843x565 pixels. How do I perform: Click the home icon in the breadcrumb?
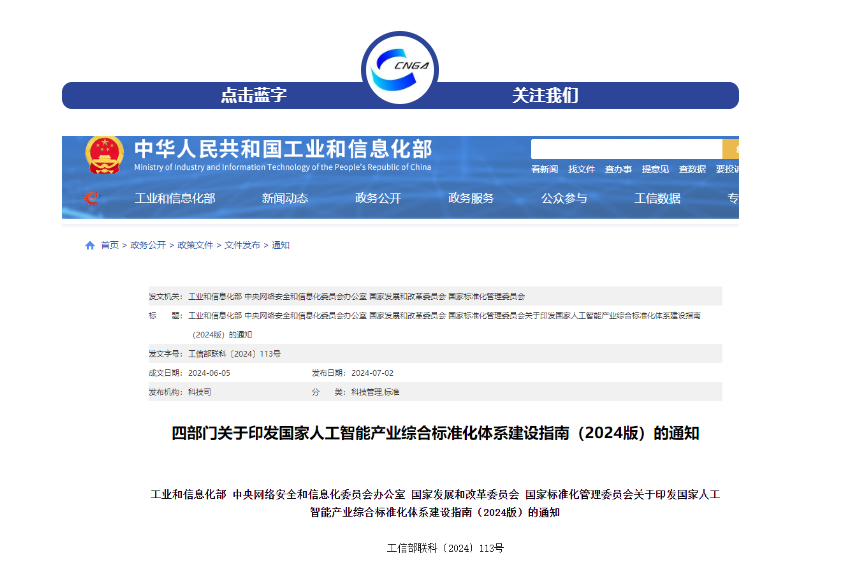(90, 245)
